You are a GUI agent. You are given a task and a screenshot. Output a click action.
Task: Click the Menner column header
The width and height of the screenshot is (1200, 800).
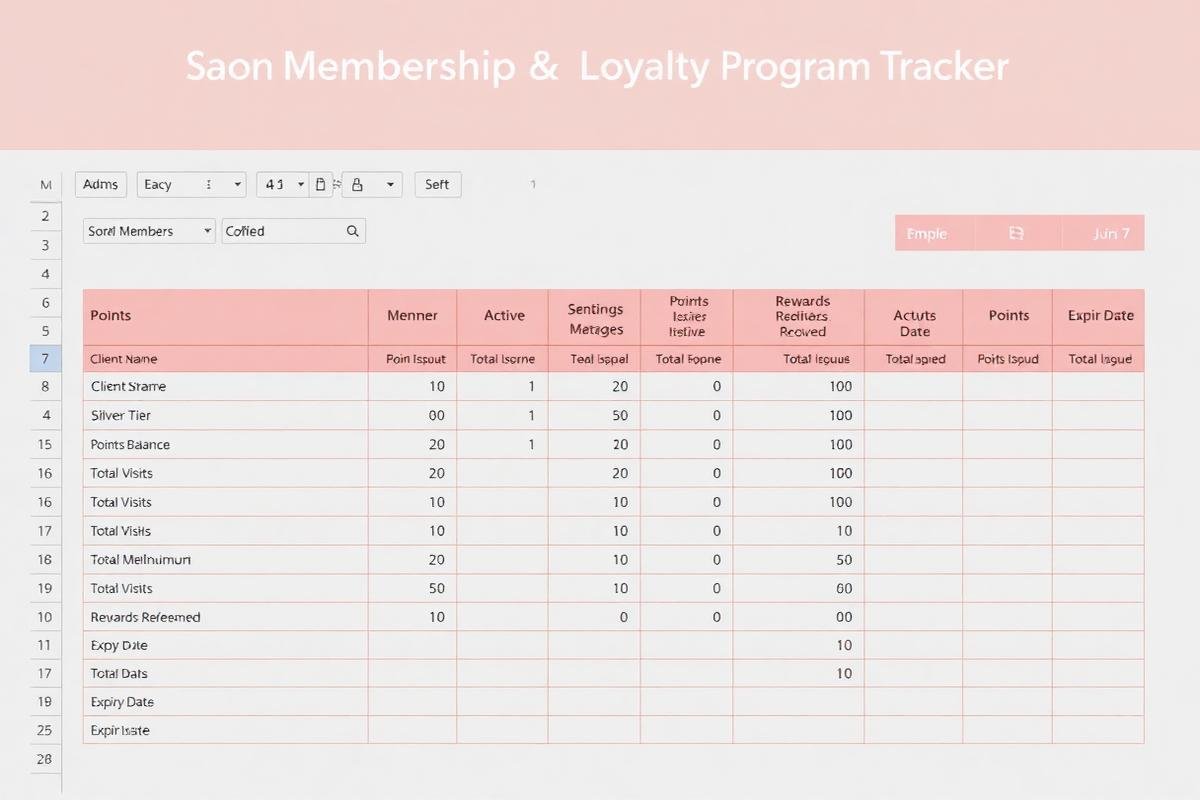pos(412,316)
